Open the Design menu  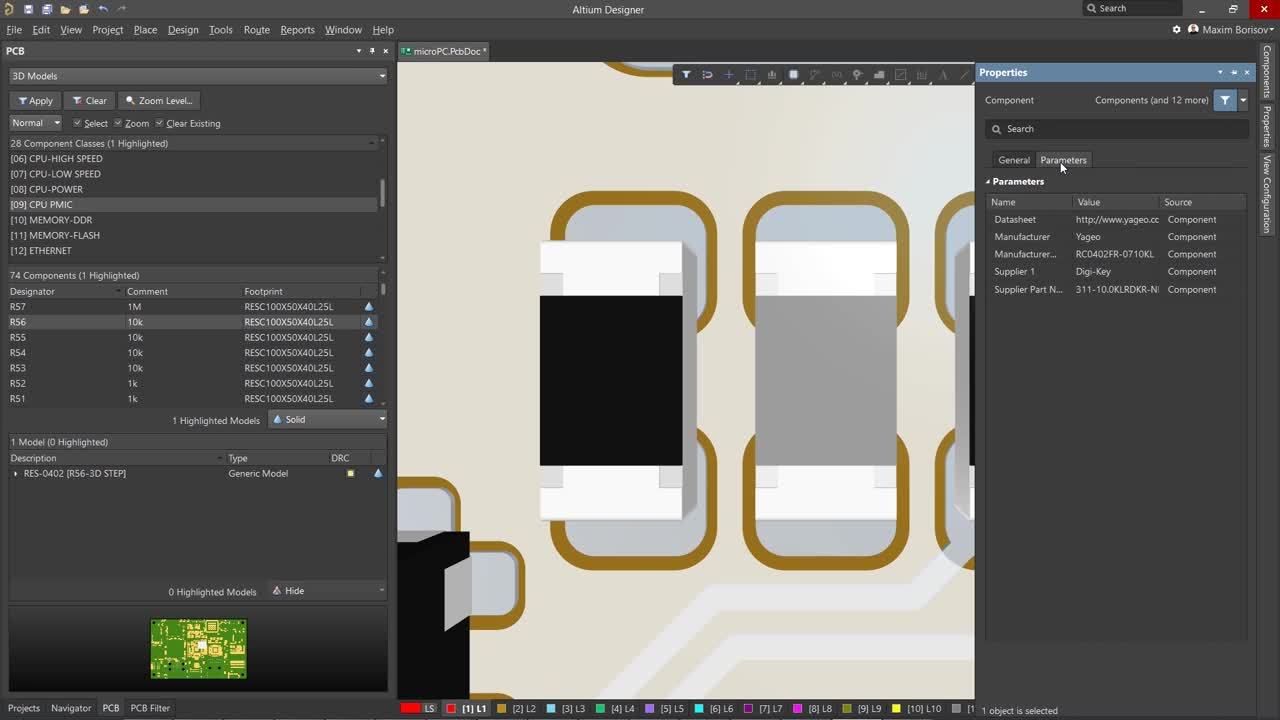coord(183,30)
